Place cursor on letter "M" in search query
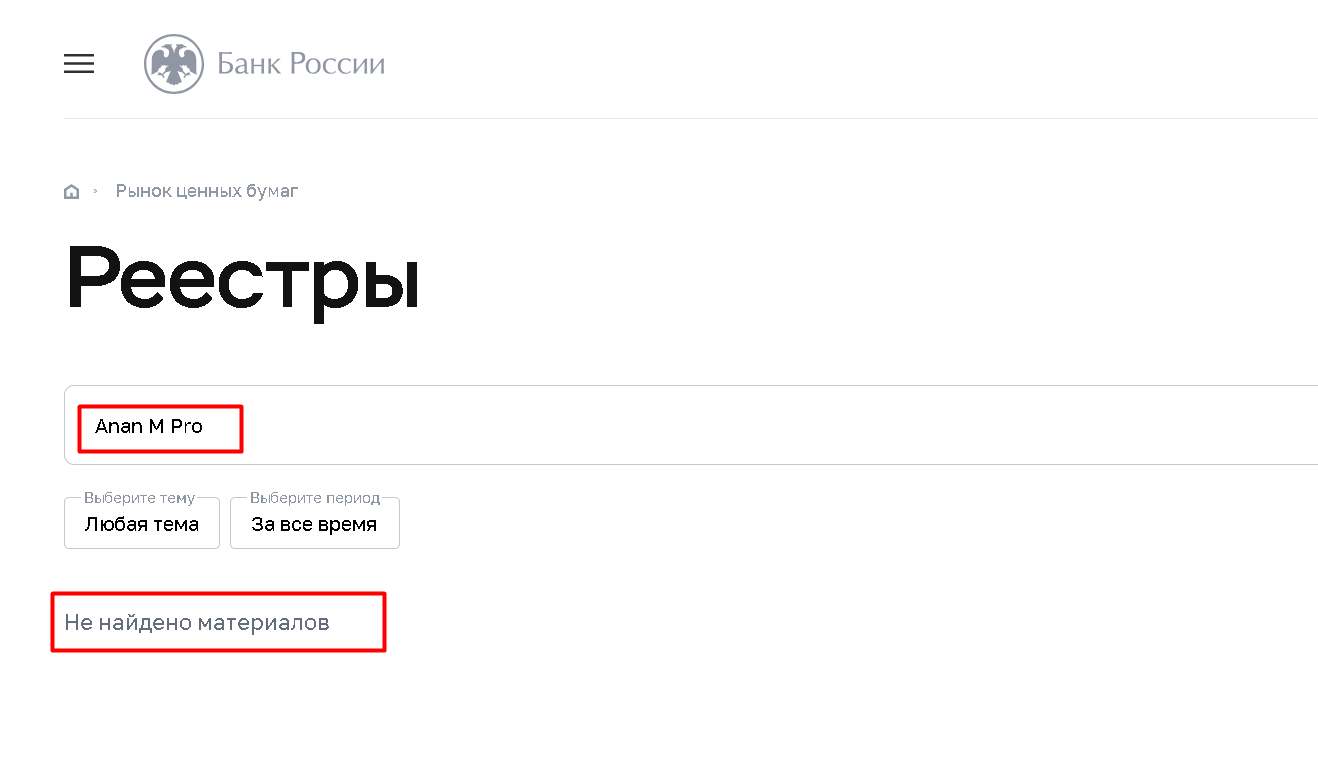The height and width of the screenshot is (763, 1318). tap(157, 426)
